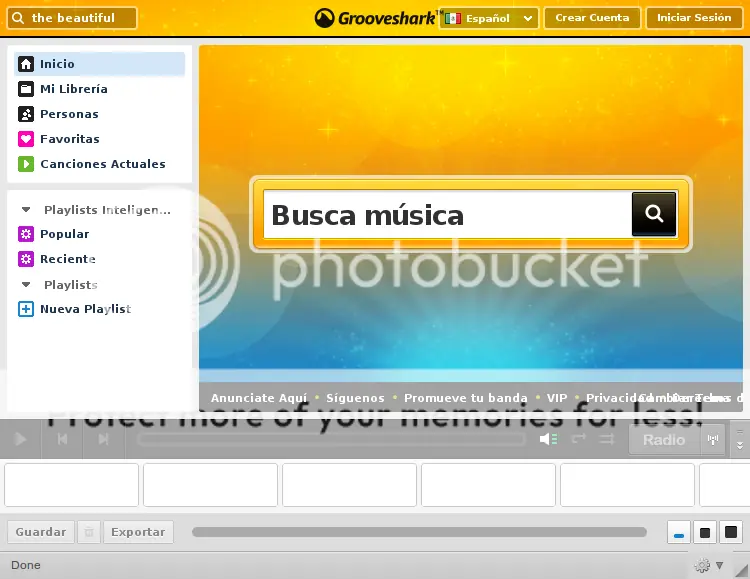Skip to the previous song
This screenshot has height=579, width=750.
62,439
